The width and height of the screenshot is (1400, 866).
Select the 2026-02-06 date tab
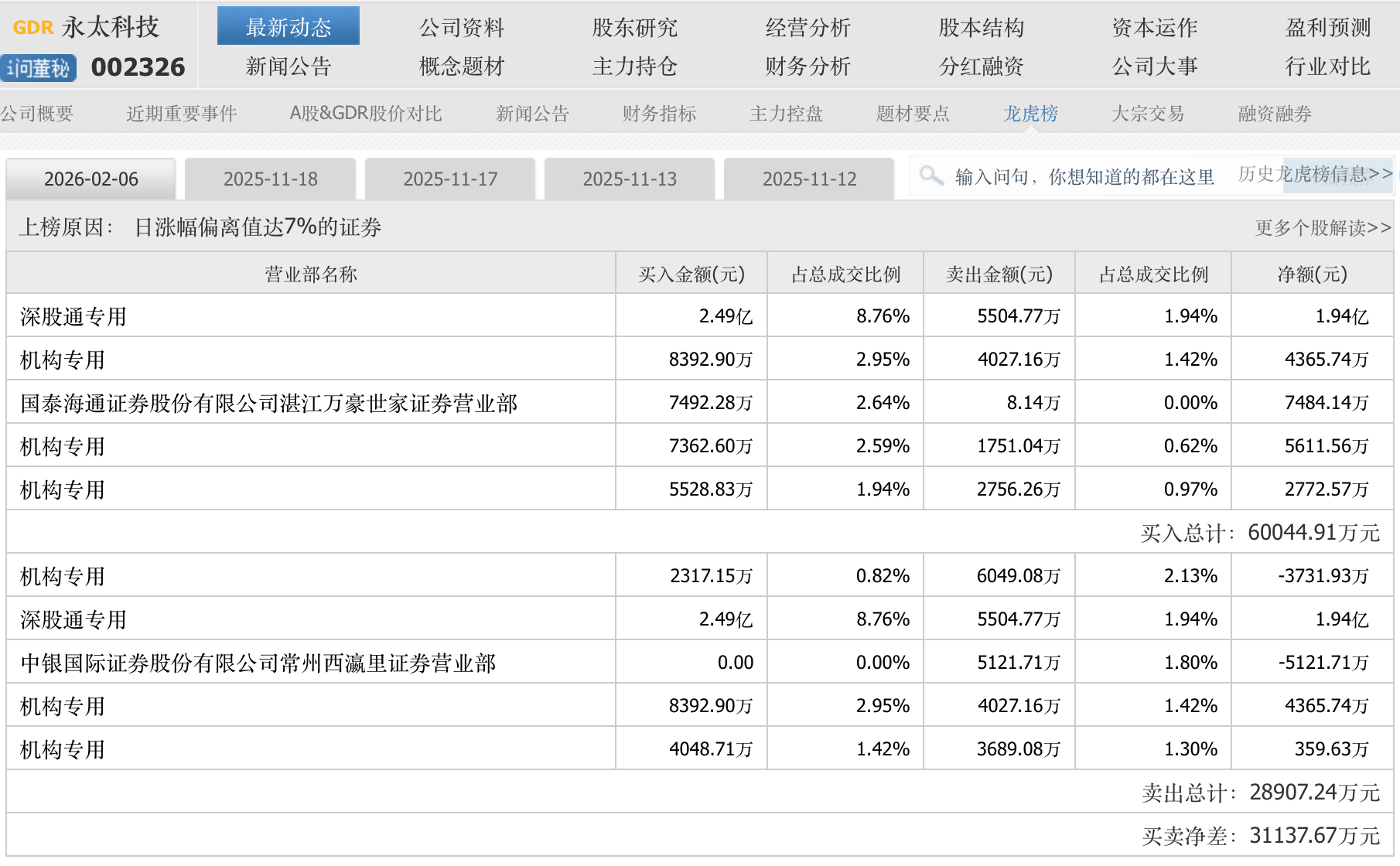(x=91, y=179)
